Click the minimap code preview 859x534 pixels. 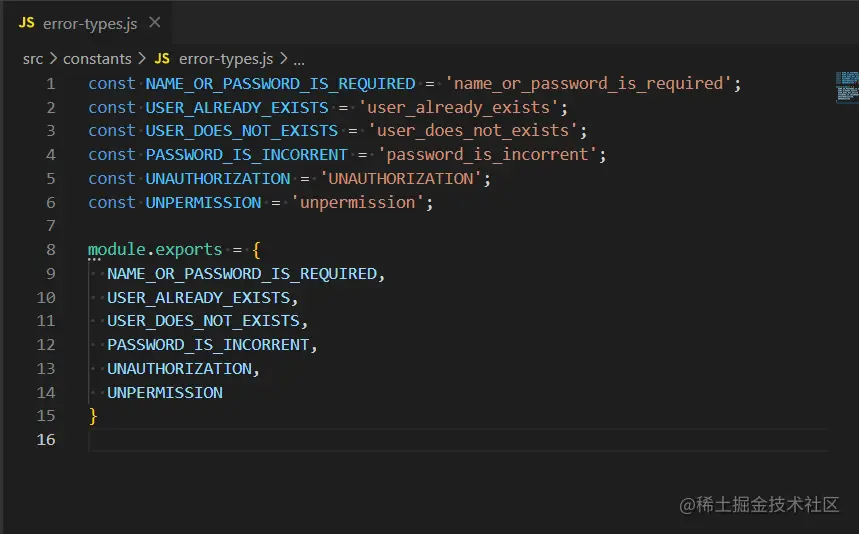tap(847, 87)
